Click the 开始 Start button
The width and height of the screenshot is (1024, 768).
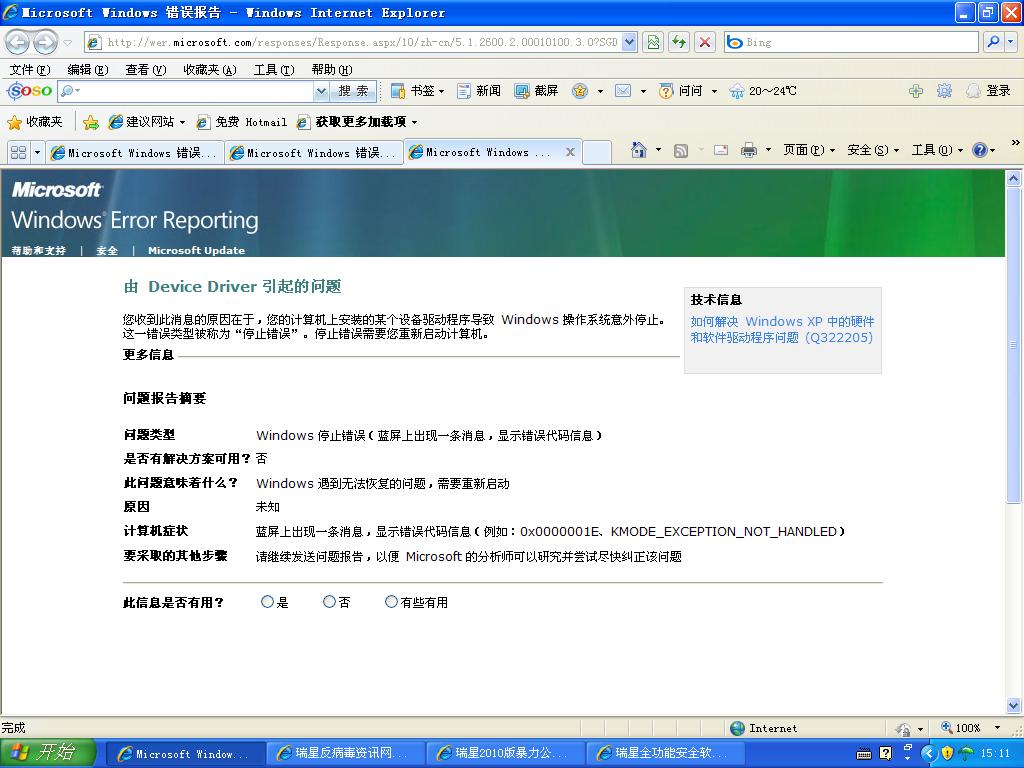[x=47, y=753]
